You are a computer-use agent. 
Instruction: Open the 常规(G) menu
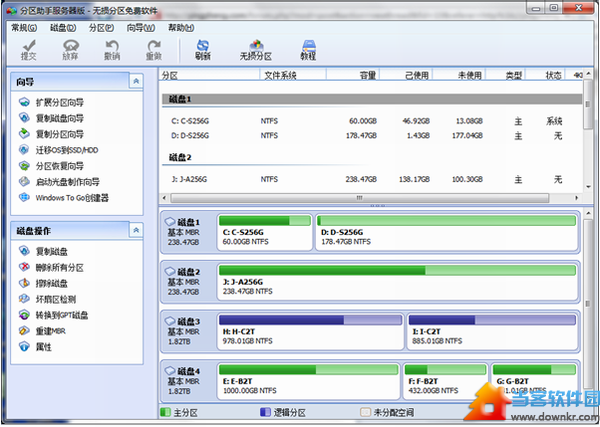pyautogui.click(x=24, y=28)
